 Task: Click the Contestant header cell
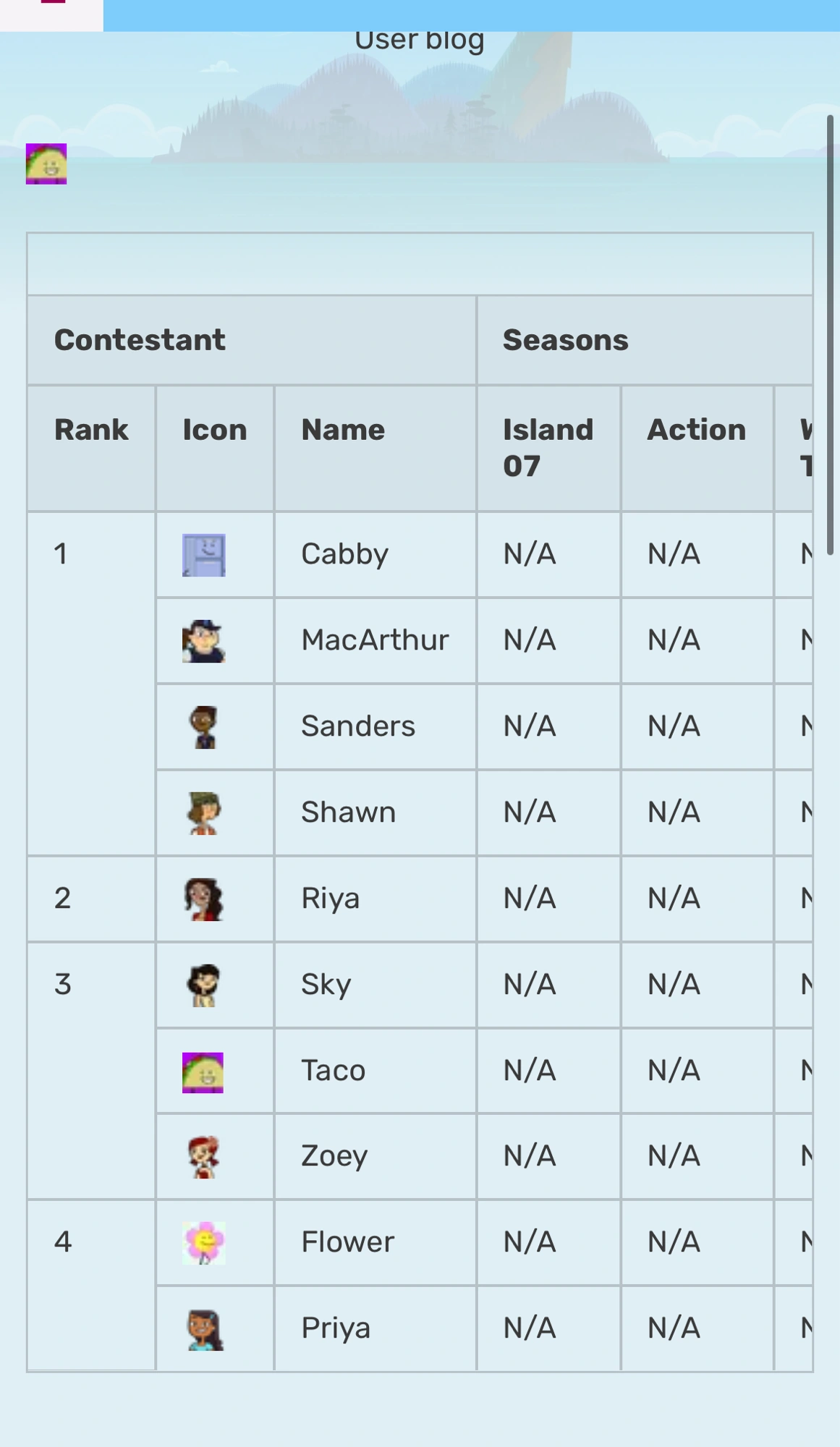[140, 340]
